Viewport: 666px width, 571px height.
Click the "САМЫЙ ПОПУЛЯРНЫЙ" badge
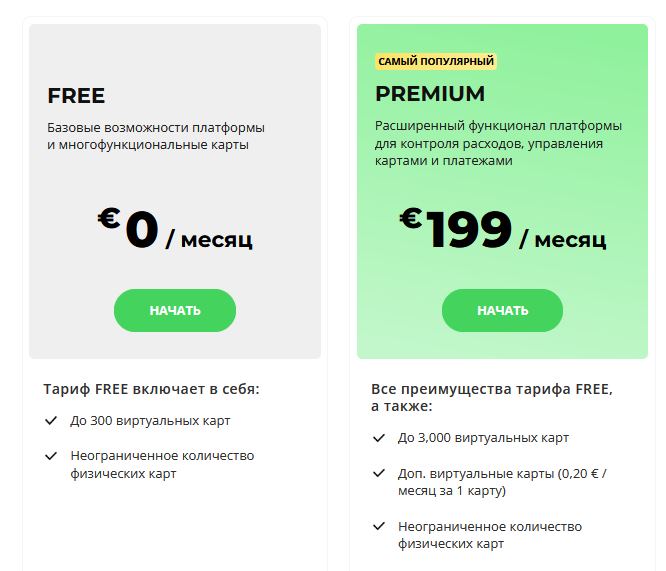pyautogui.click(x=436, y=62)
